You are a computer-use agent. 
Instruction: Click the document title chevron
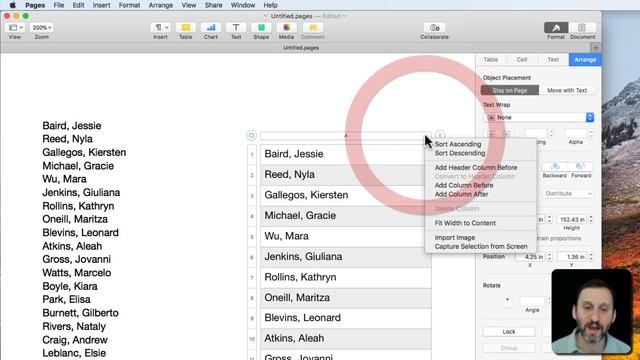point(344,16)
